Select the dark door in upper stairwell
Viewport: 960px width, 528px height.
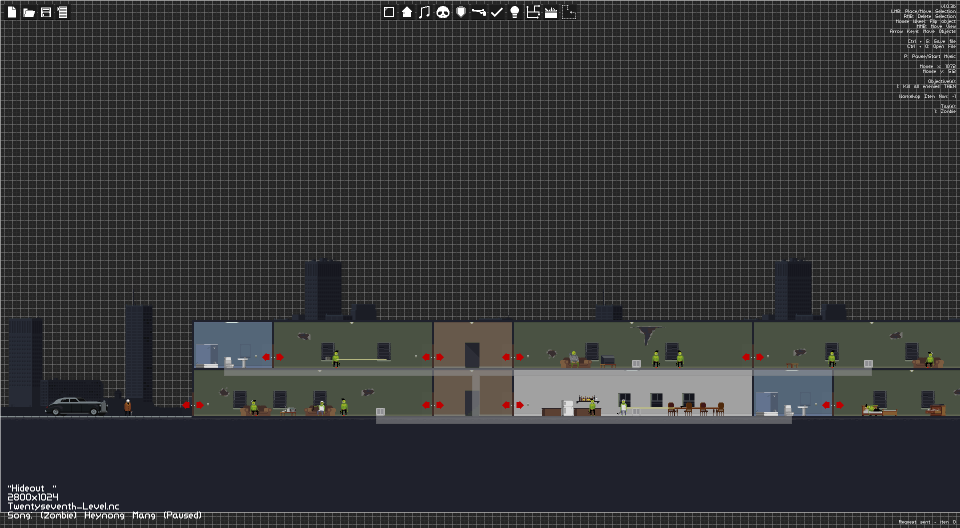pos(472,355)
